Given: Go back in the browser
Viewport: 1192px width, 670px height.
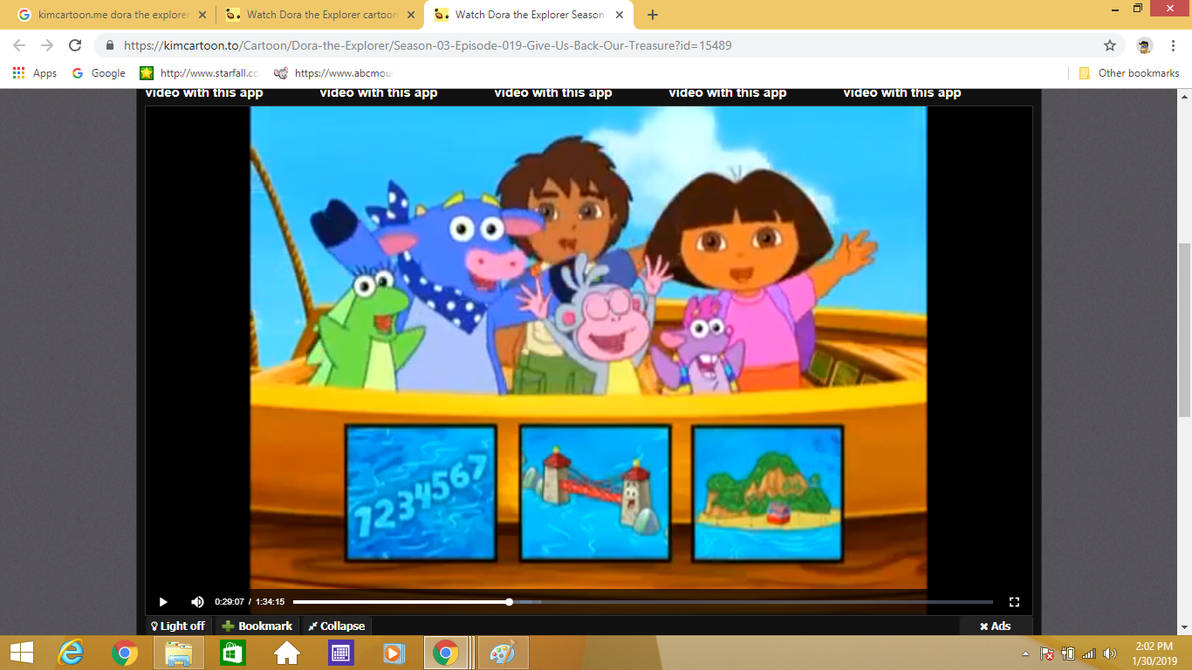Looking at the screenshot, I should (20, 46).
